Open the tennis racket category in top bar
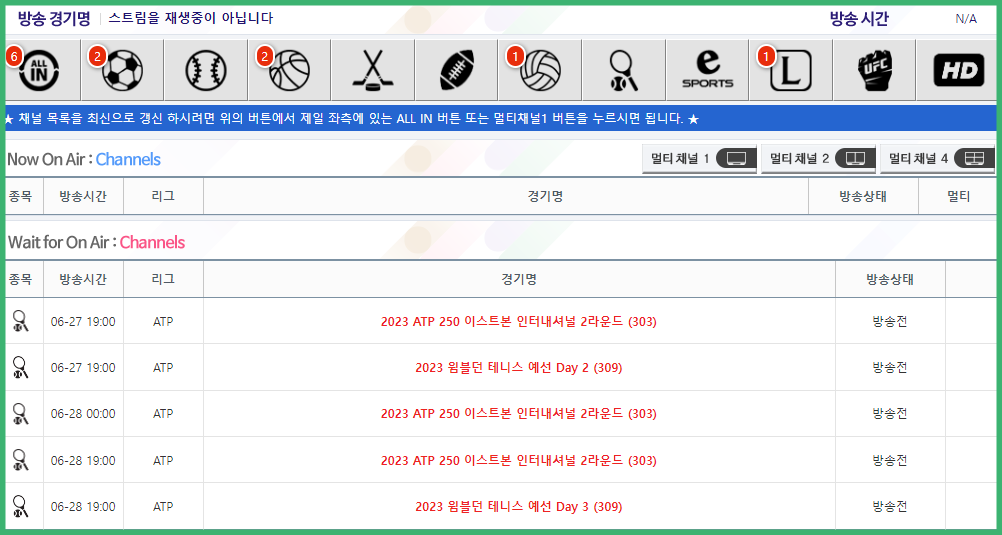Image resolution: width=1002 pixels, height=535 pixels. 624,70
